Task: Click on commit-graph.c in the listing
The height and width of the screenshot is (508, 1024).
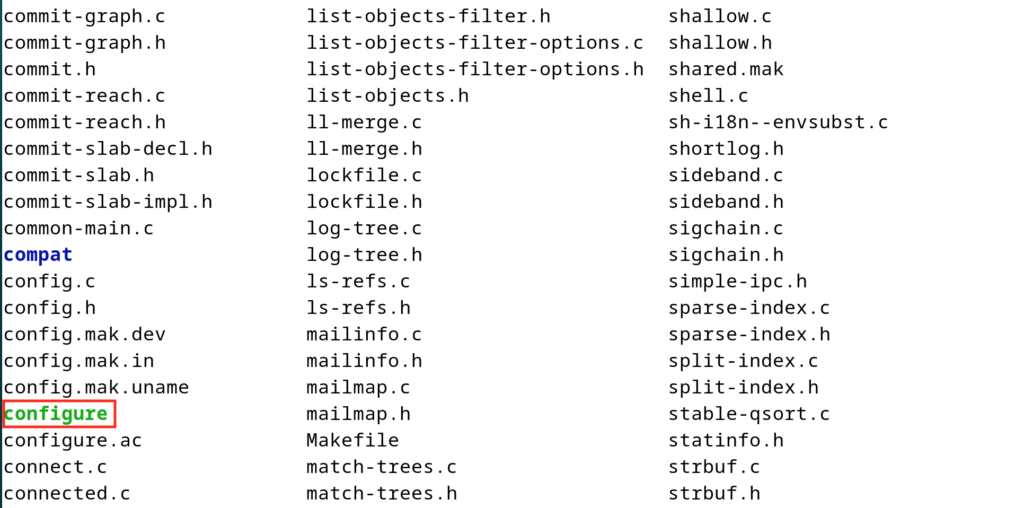Action: pyautogui.click(x=84, y=16)
